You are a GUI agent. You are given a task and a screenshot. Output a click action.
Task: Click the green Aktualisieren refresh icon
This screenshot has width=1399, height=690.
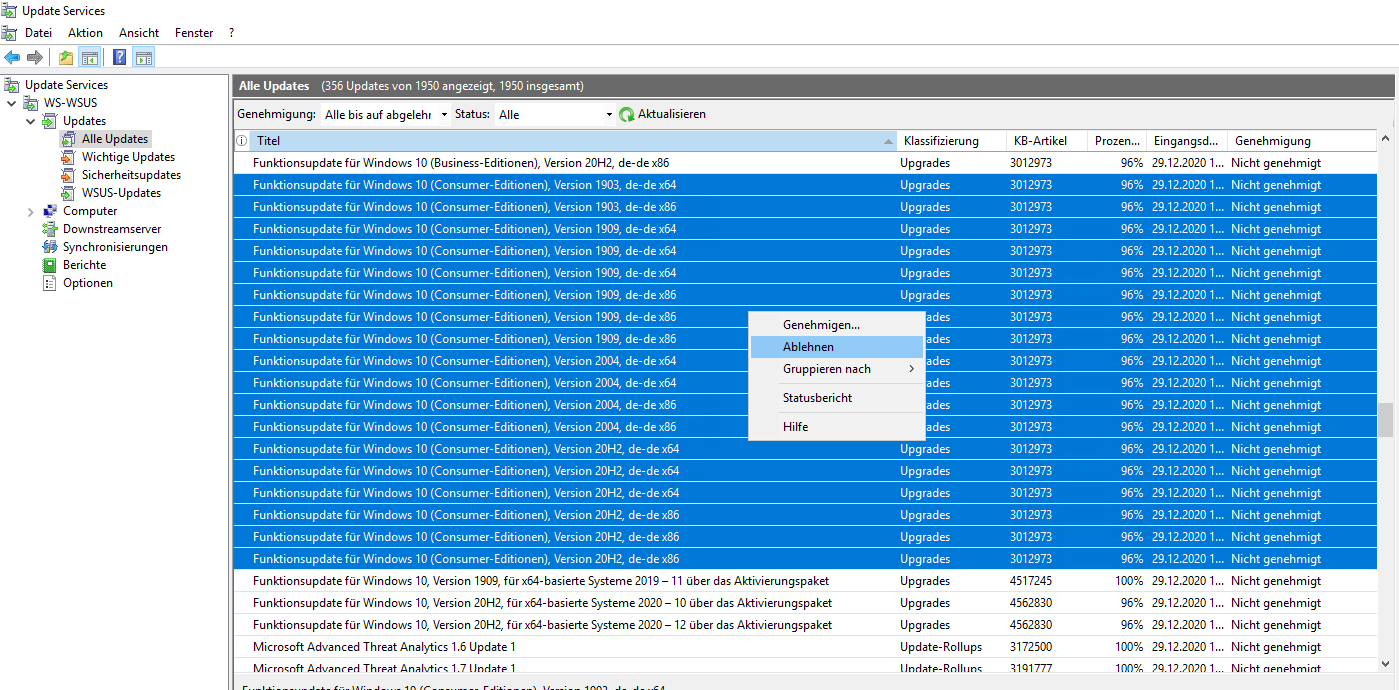point(627,114)
